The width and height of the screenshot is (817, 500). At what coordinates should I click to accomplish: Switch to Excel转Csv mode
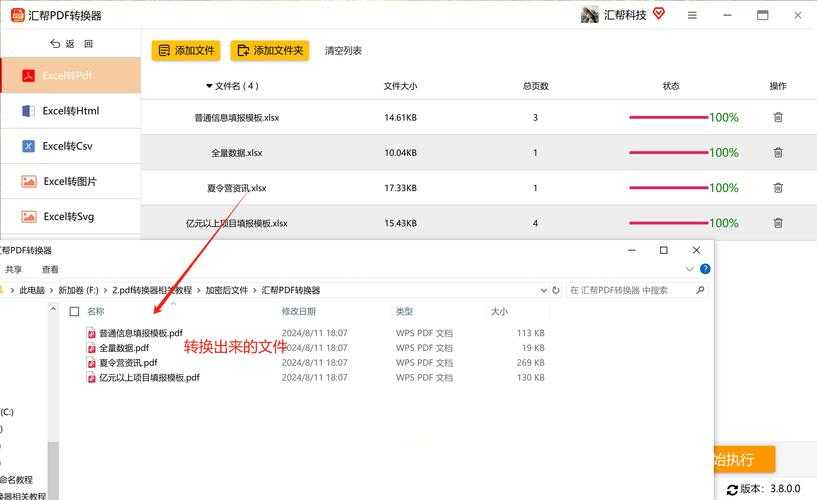click(x=71, y=146)
